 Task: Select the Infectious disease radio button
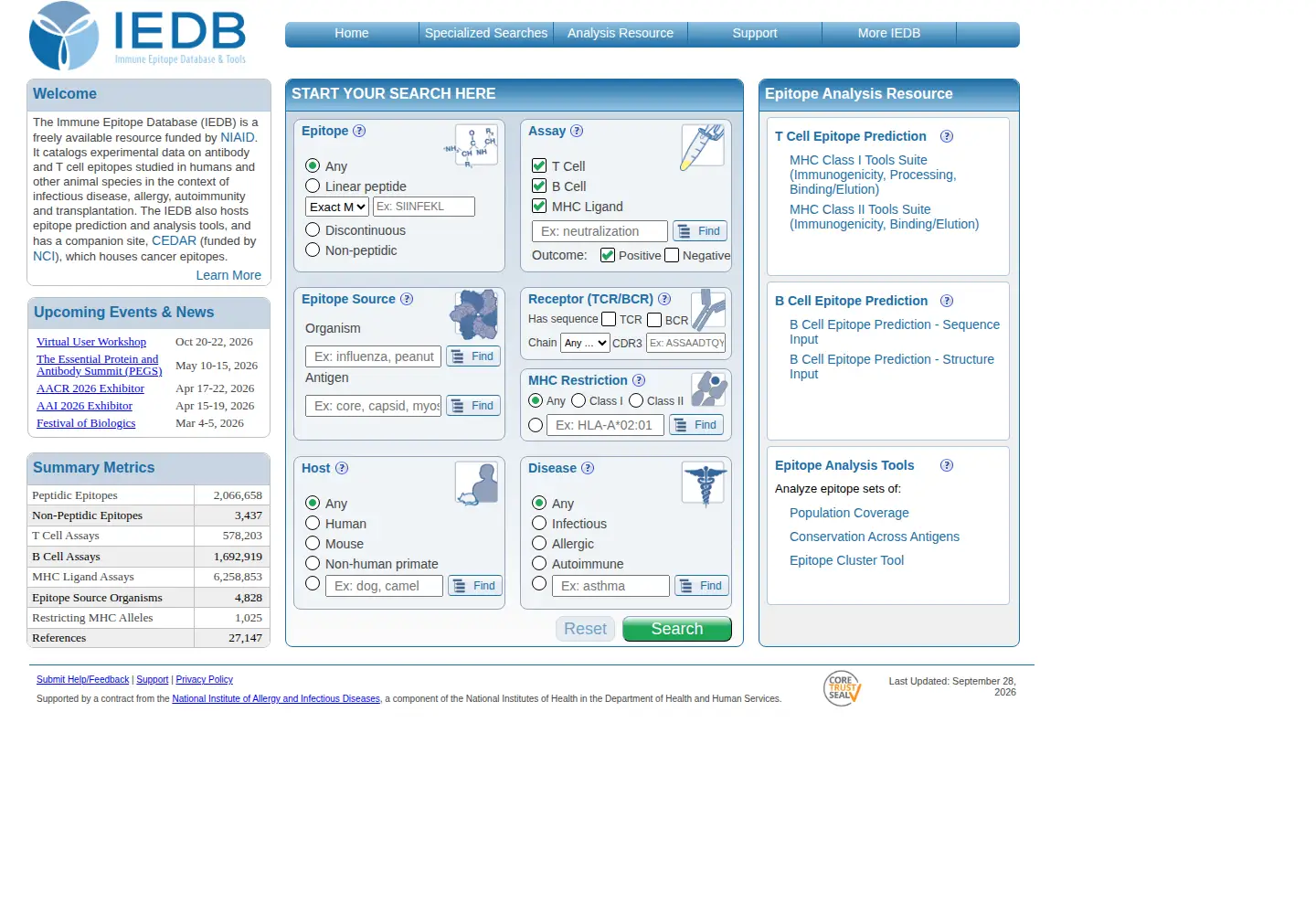539,523
